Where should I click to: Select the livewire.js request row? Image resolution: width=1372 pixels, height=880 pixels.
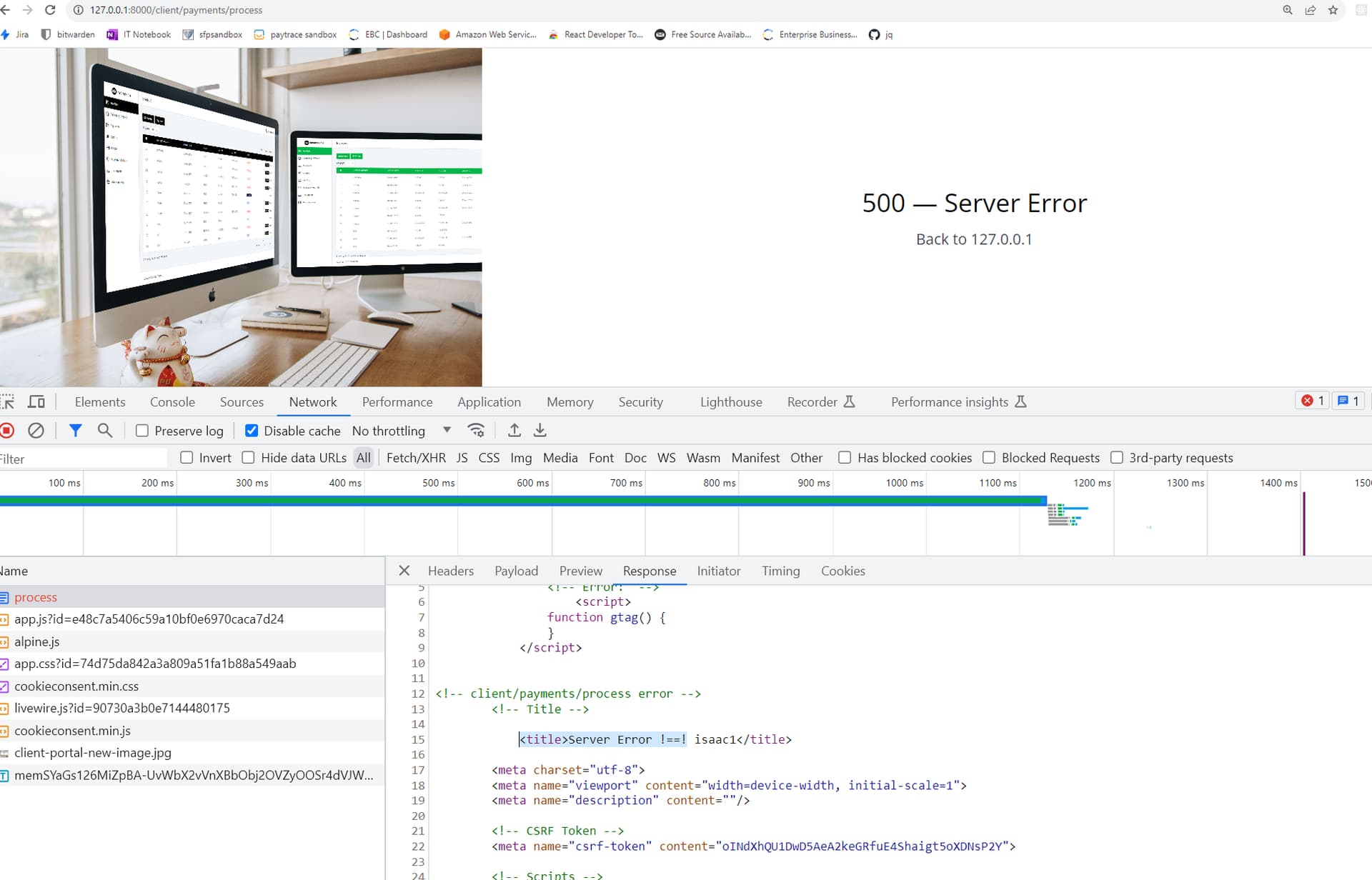(192, 708)
